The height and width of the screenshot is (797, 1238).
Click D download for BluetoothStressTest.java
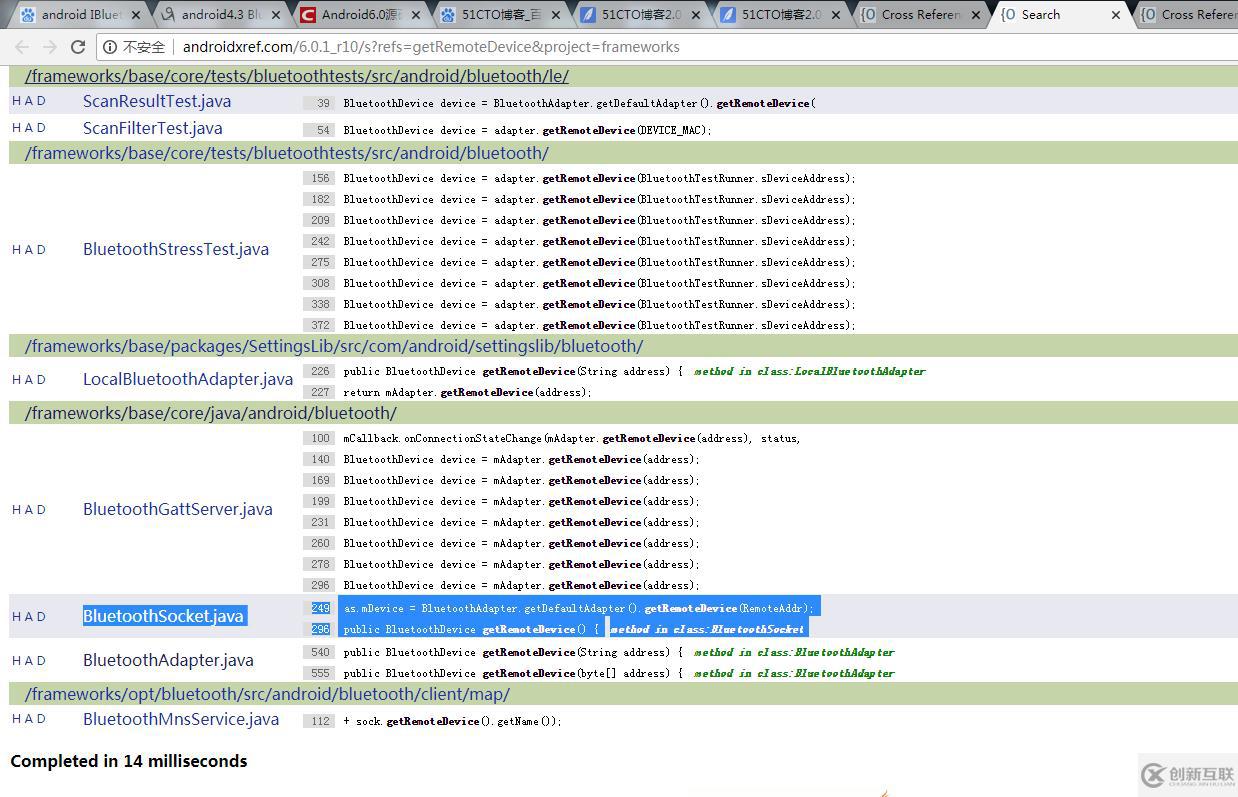pos(41,250)
